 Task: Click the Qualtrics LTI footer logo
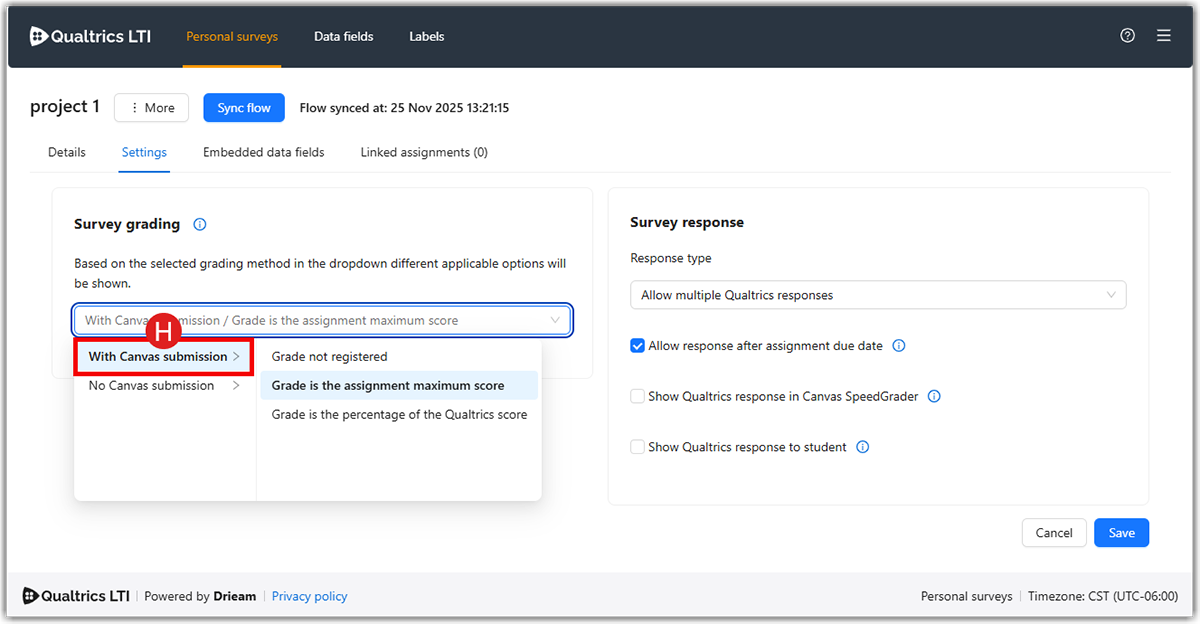[76, 596]
